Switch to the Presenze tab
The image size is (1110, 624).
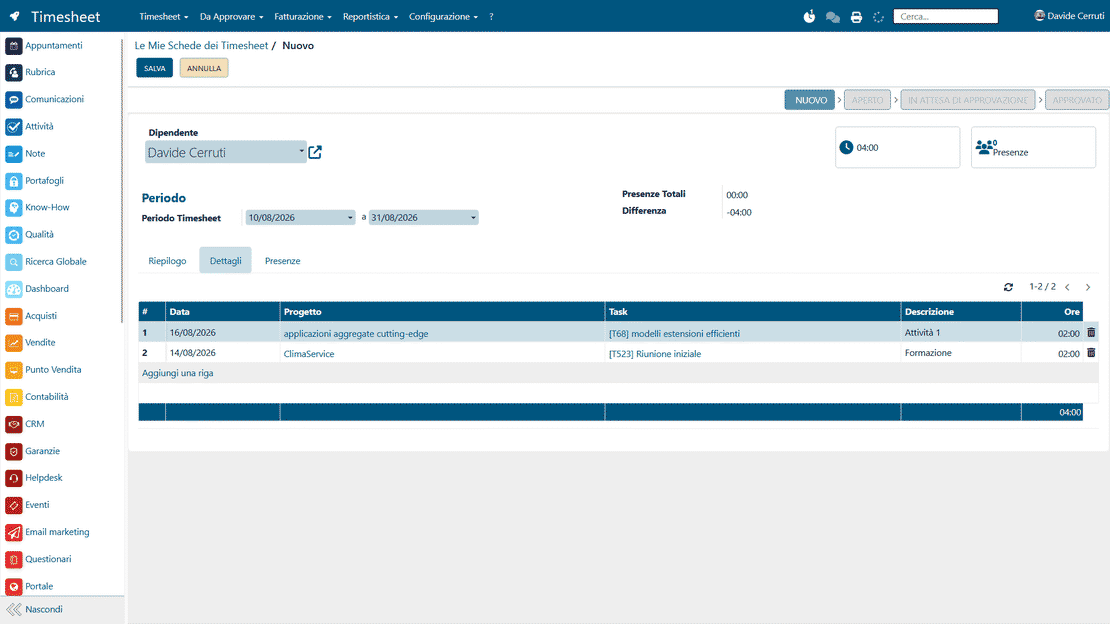pos(282,261)
